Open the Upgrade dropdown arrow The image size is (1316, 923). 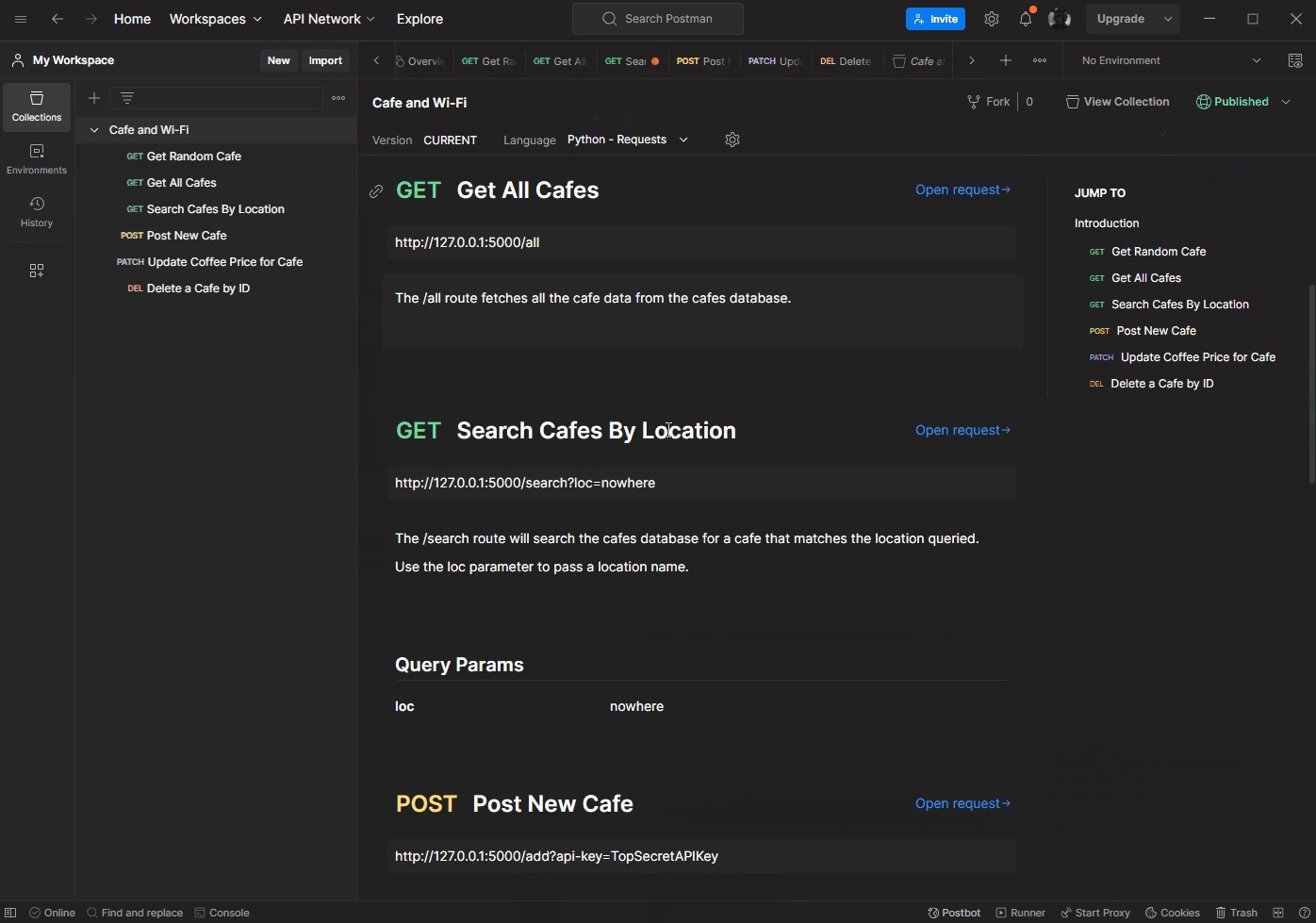[x=1168, y=19]
